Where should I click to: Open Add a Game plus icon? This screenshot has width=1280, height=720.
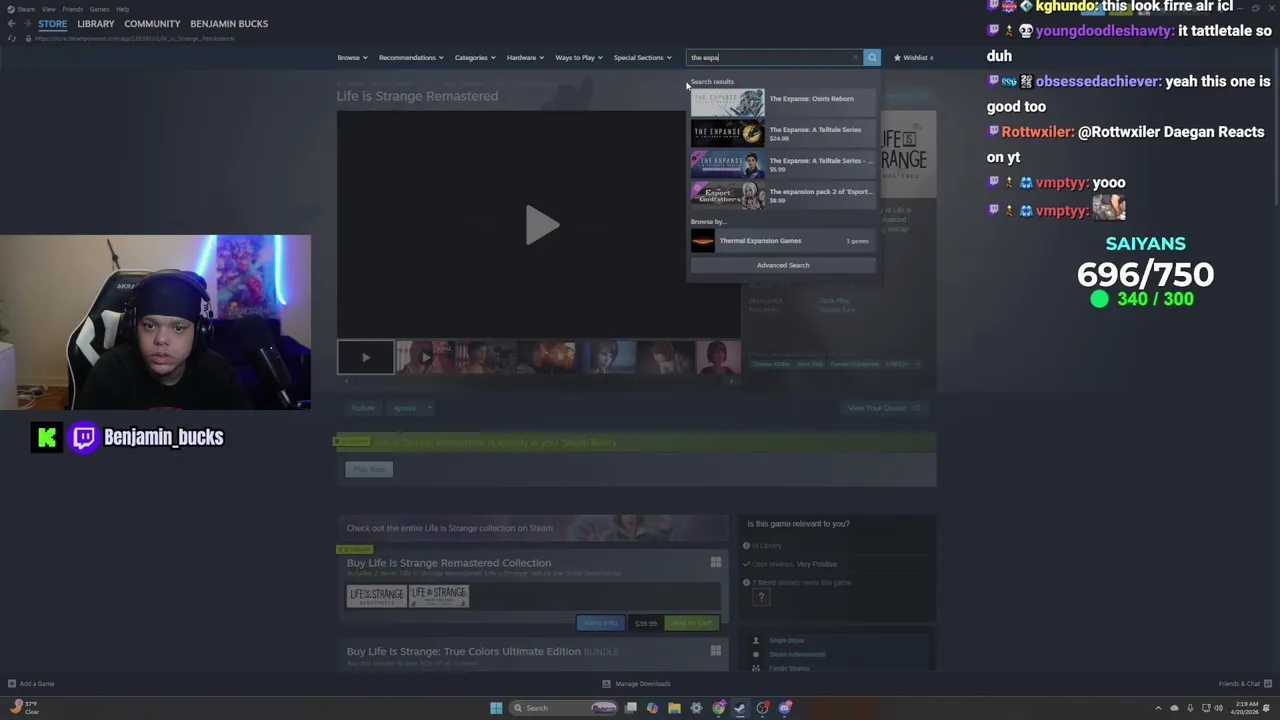(x=12, y=684)
